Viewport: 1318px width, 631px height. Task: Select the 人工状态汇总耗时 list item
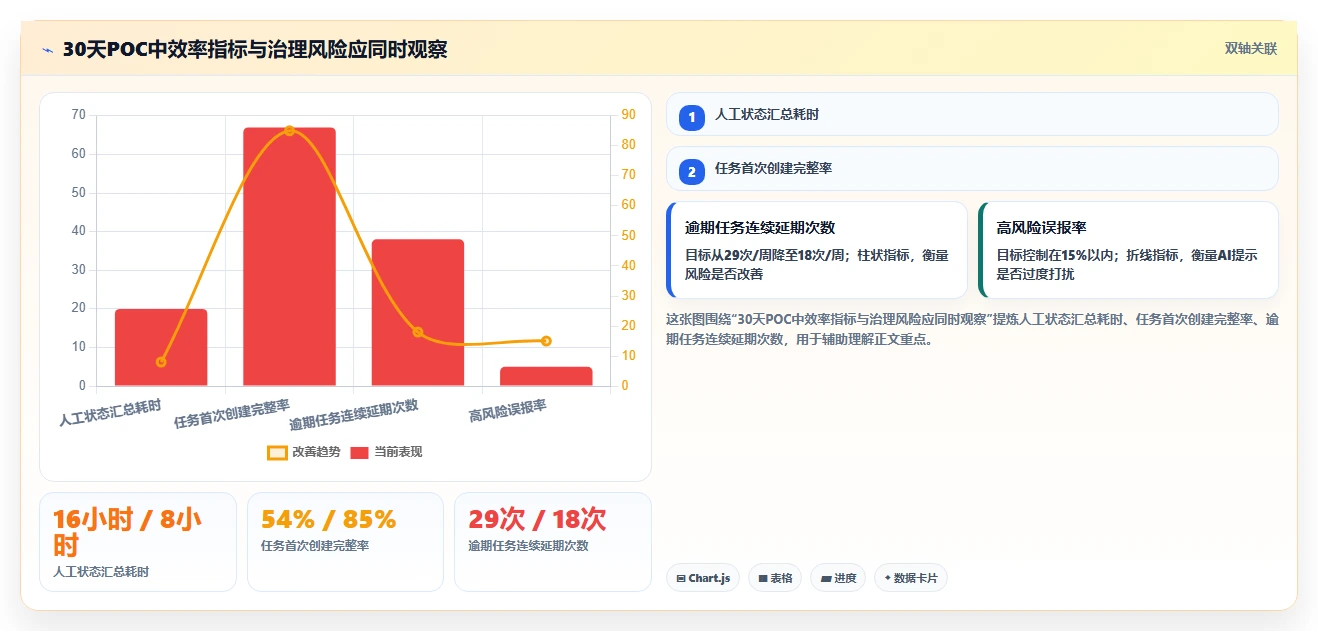click(x=972, y=114)
